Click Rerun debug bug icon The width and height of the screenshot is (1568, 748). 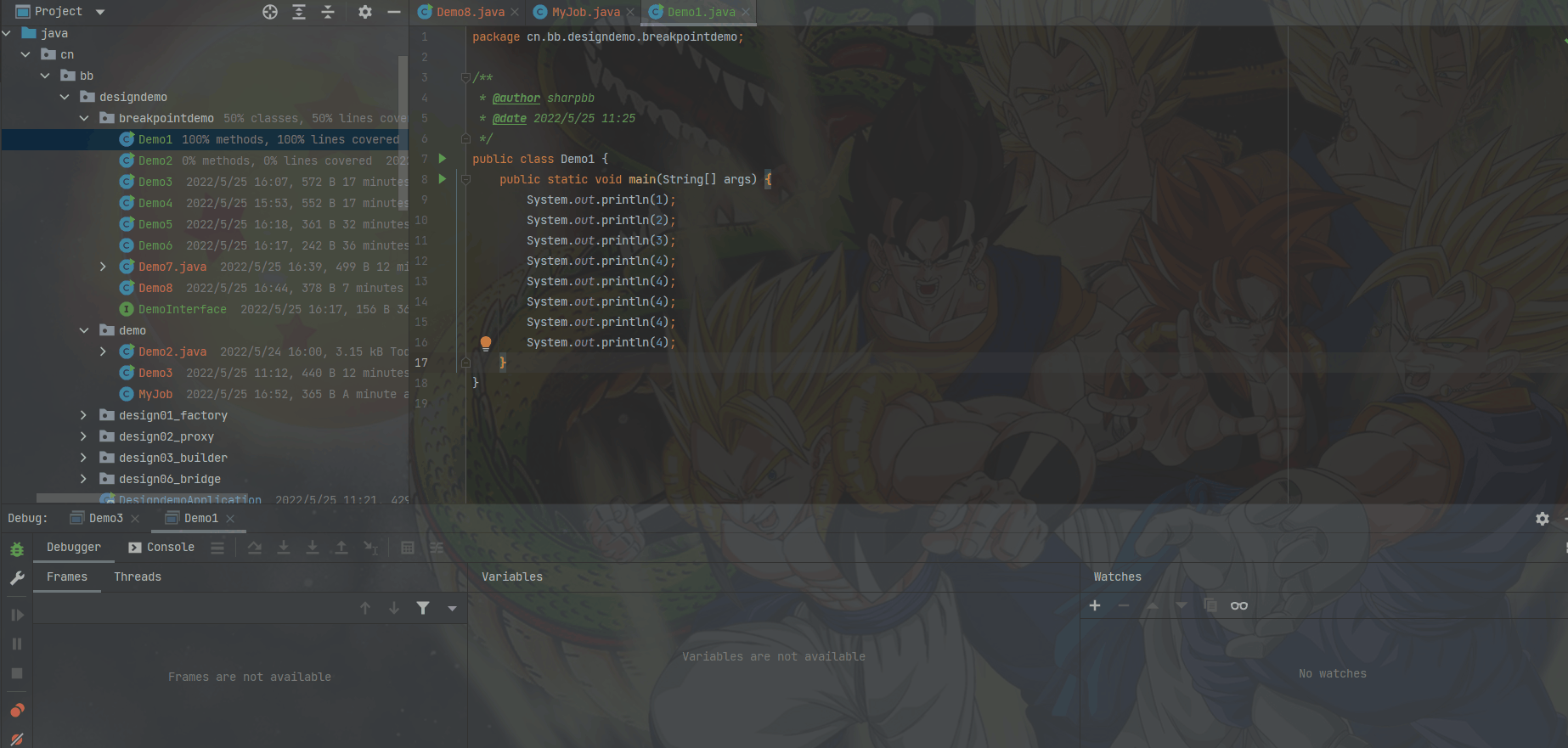[x=17, y=549]
